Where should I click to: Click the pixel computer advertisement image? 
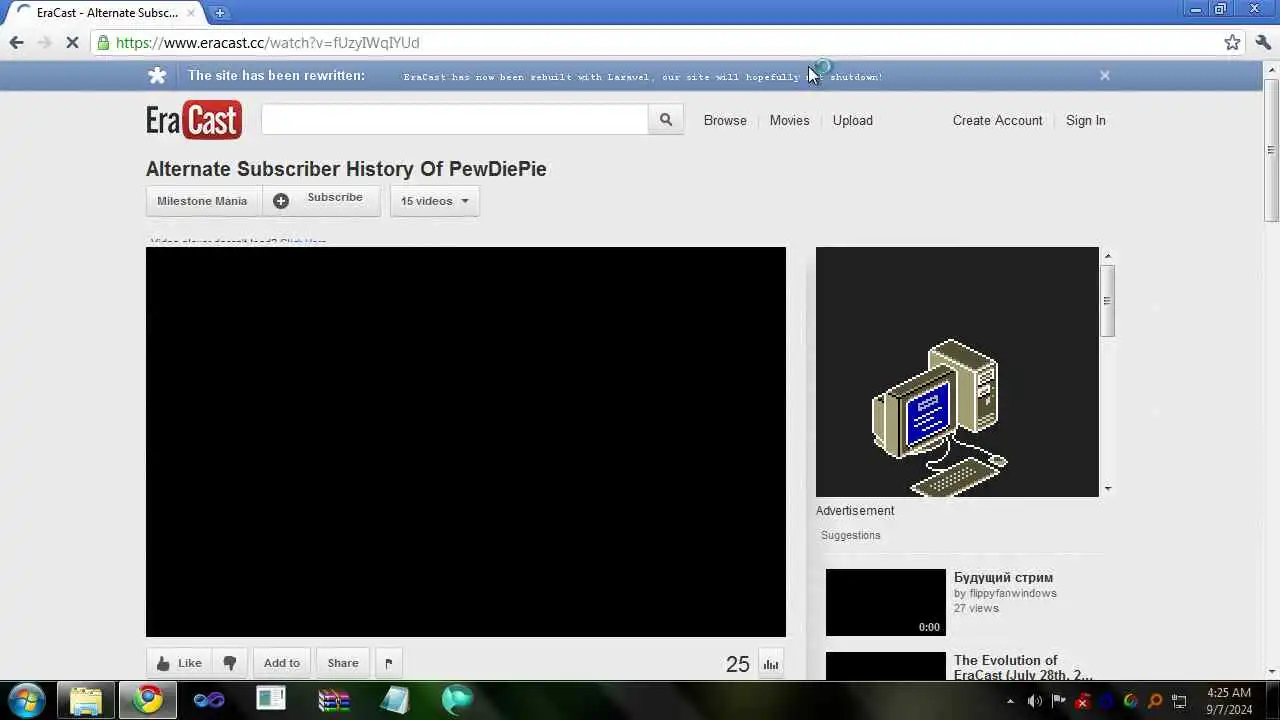coord(957,372)
